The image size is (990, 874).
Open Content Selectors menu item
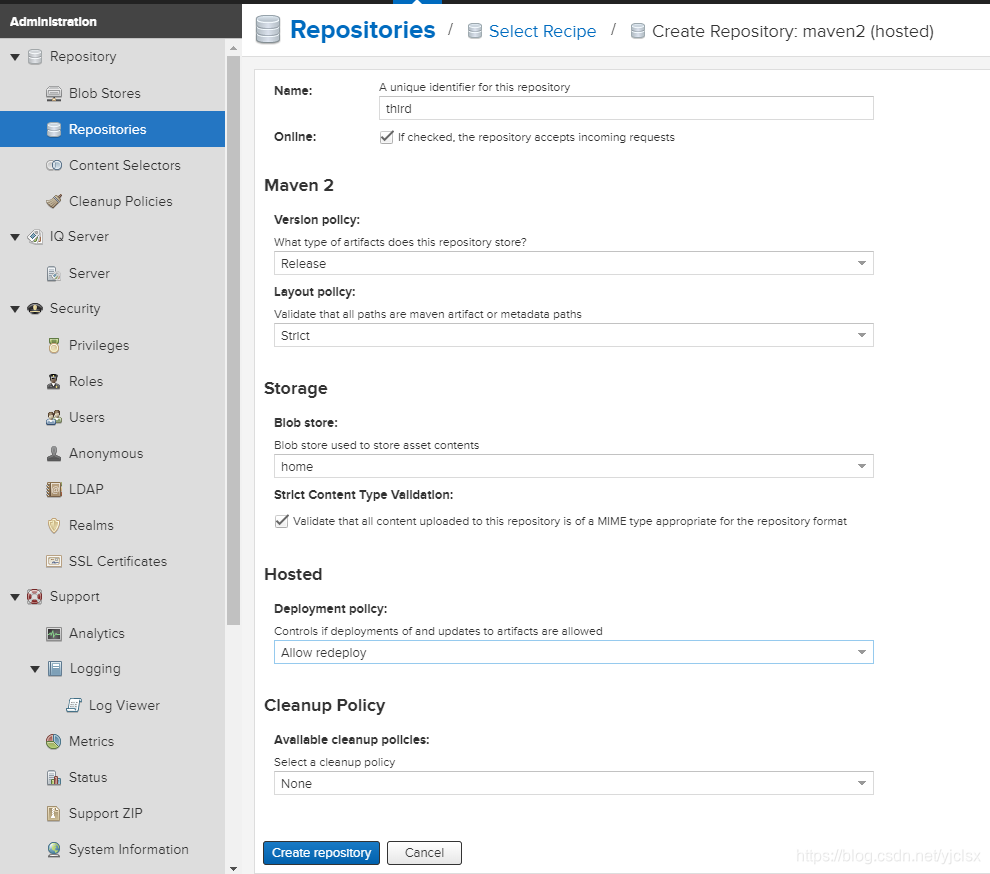tap(112, 165)
